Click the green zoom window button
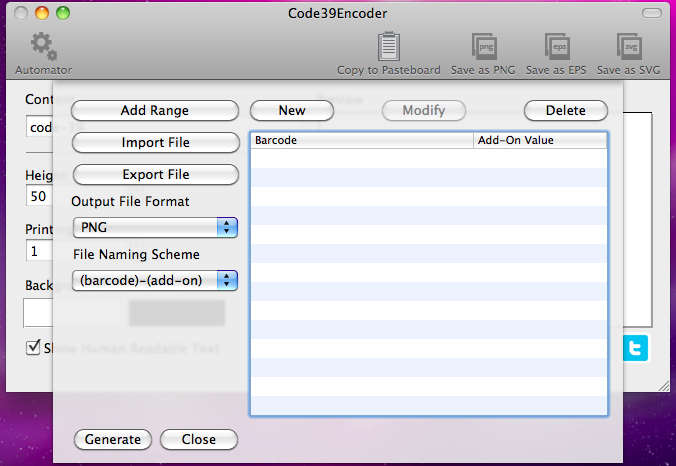This screenshot has width=676, height=466. [63, 13]
